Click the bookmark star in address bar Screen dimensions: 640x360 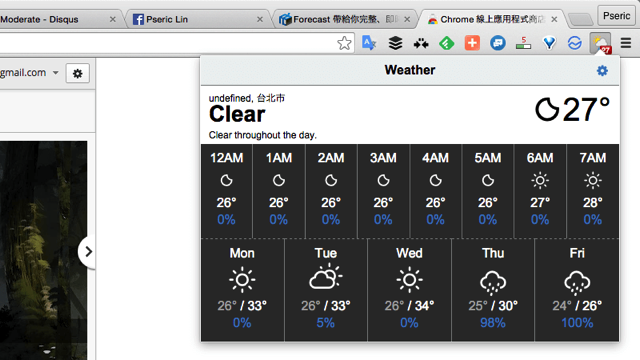pyautogui.click(x=344, y=43)
